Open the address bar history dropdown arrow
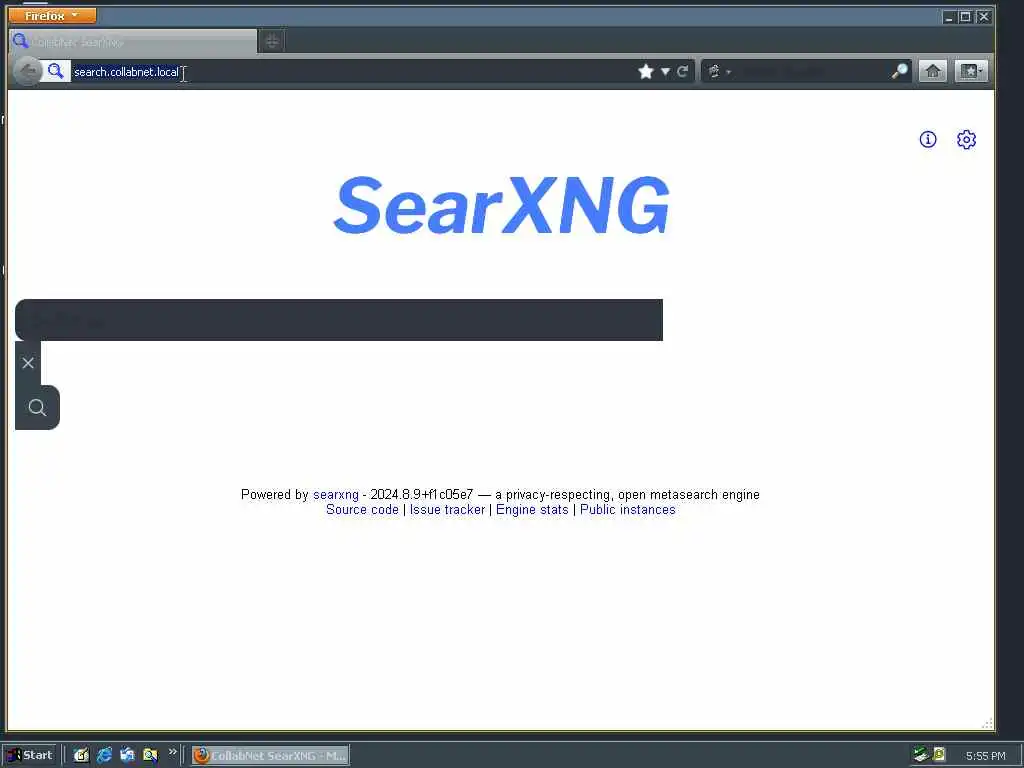 tap(665, 72)
